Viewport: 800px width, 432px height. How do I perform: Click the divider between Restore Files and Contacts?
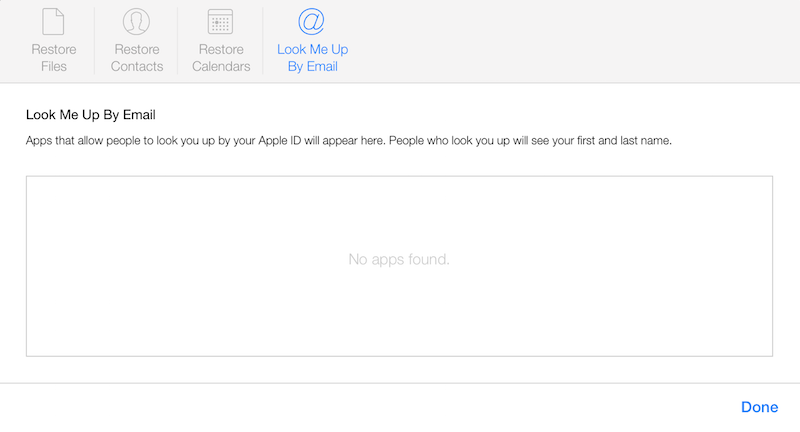point(94,41)
